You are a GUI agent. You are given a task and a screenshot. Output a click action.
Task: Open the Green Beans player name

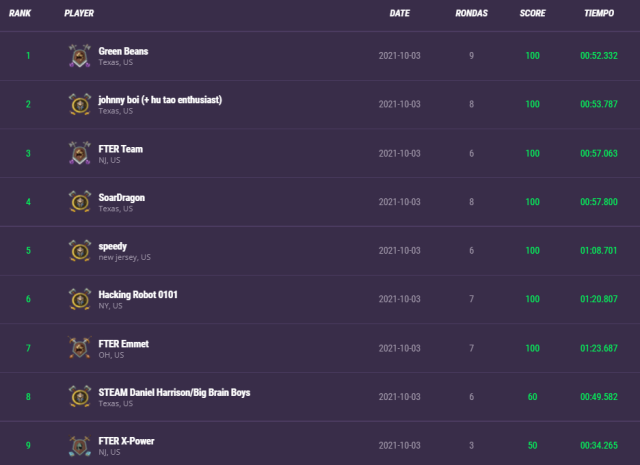(123, 50)
